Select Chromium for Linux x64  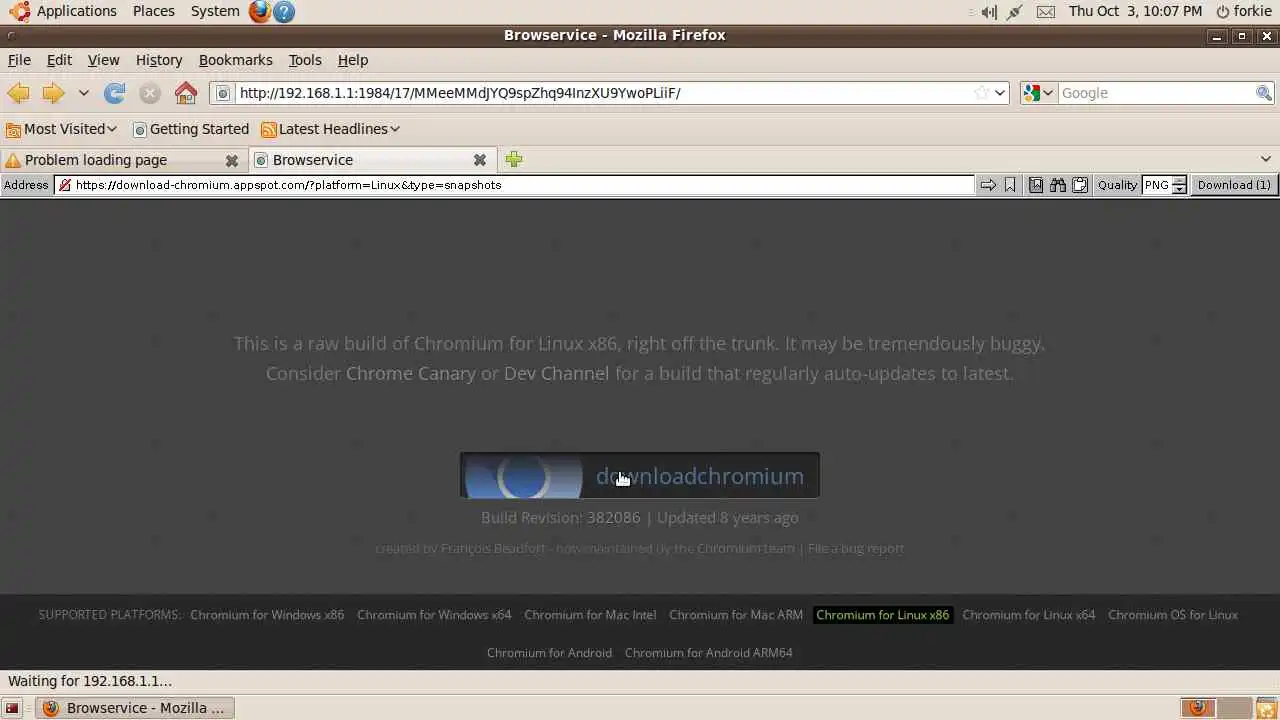click(1029, 615)
